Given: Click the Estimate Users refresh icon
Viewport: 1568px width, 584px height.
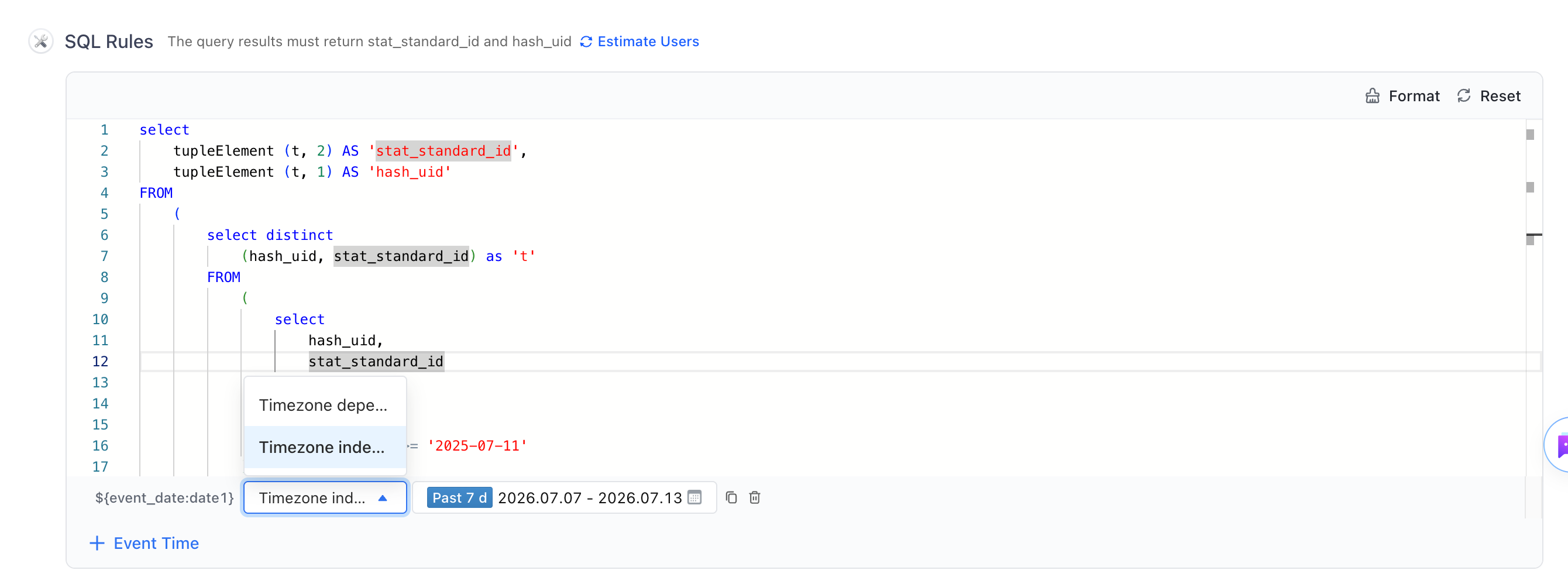Looking at the screenshot, I should pos(586,42).
